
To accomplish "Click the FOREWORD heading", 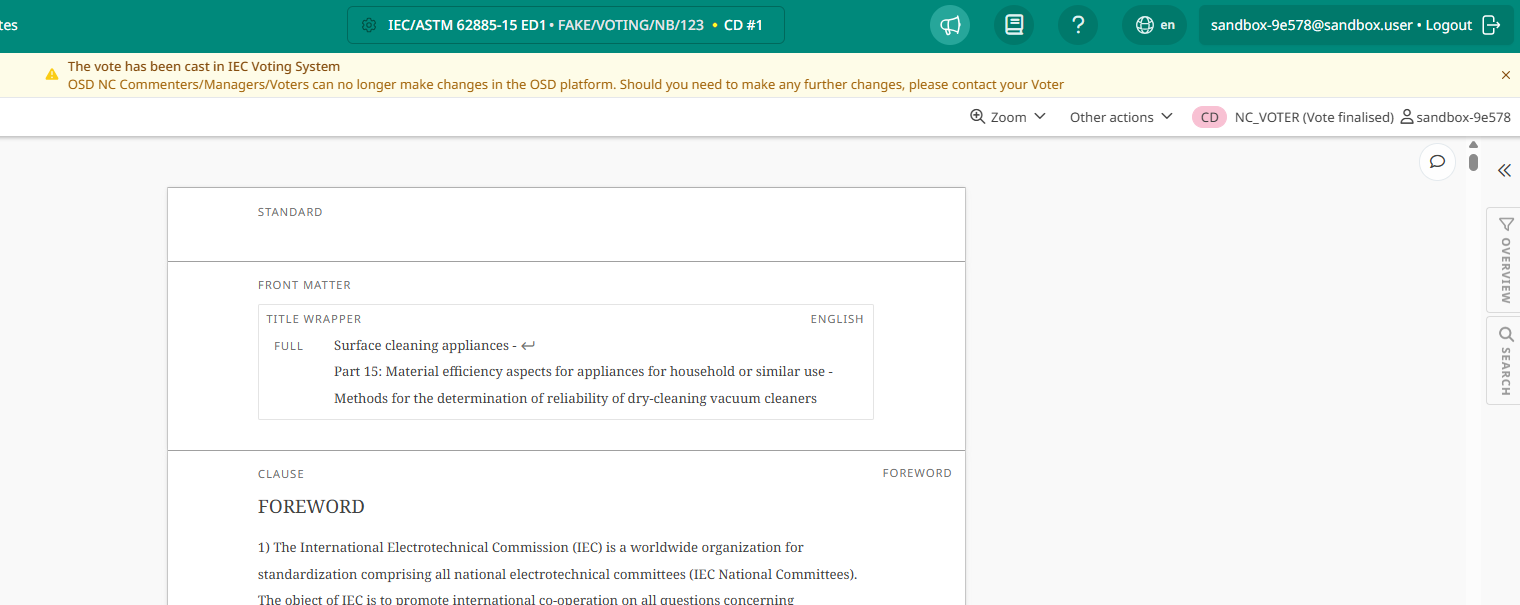I will click(311, 507).
